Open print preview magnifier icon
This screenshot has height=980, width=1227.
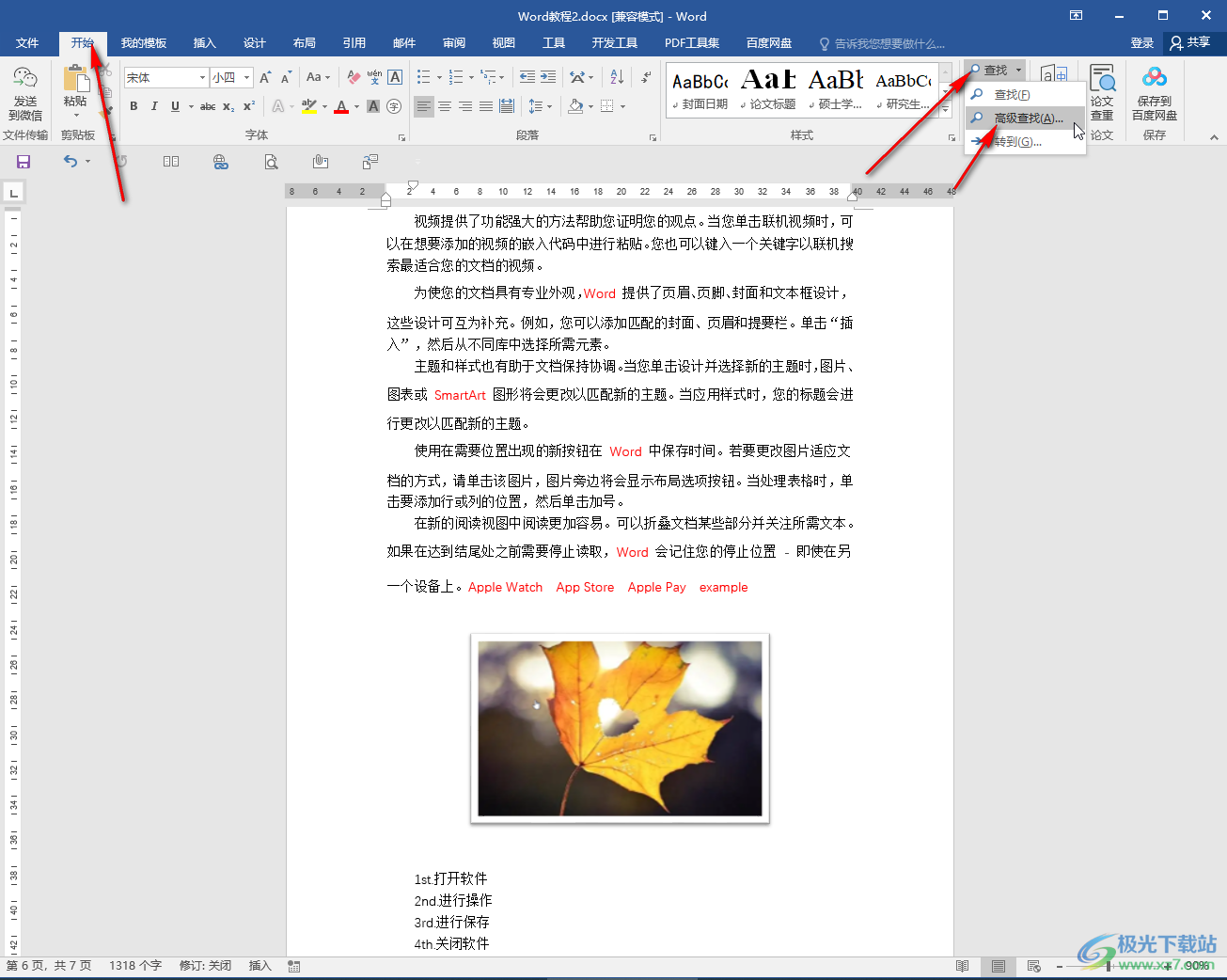coord(271,162)
